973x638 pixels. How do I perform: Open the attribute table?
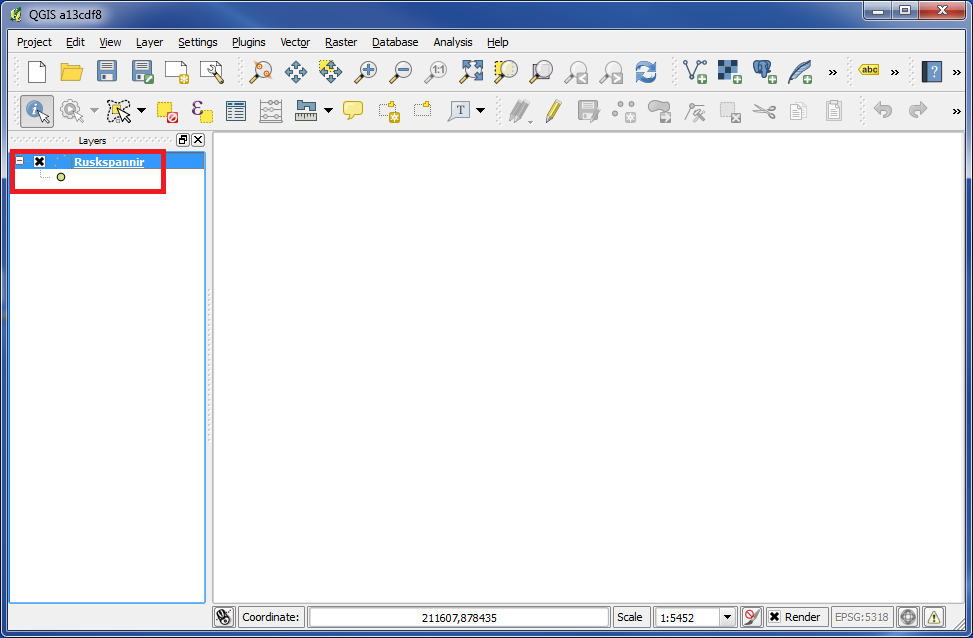pyautogui.click(x=236, y=112)
